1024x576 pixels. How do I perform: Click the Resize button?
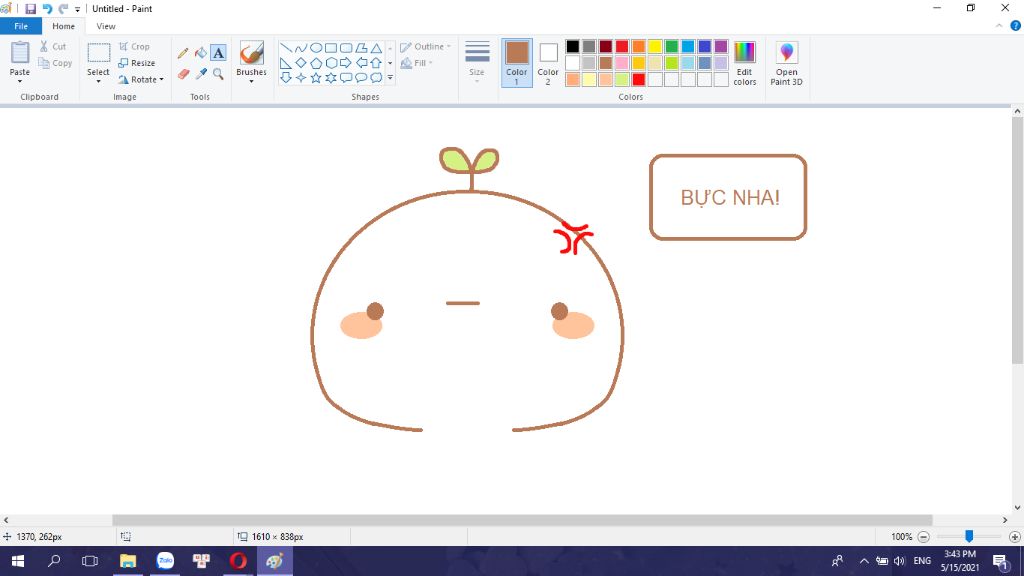136,63
